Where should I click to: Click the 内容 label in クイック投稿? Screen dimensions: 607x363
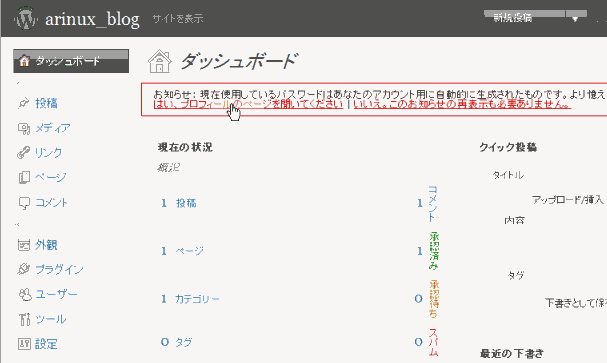pyautogui.click(x=514, y=221)
